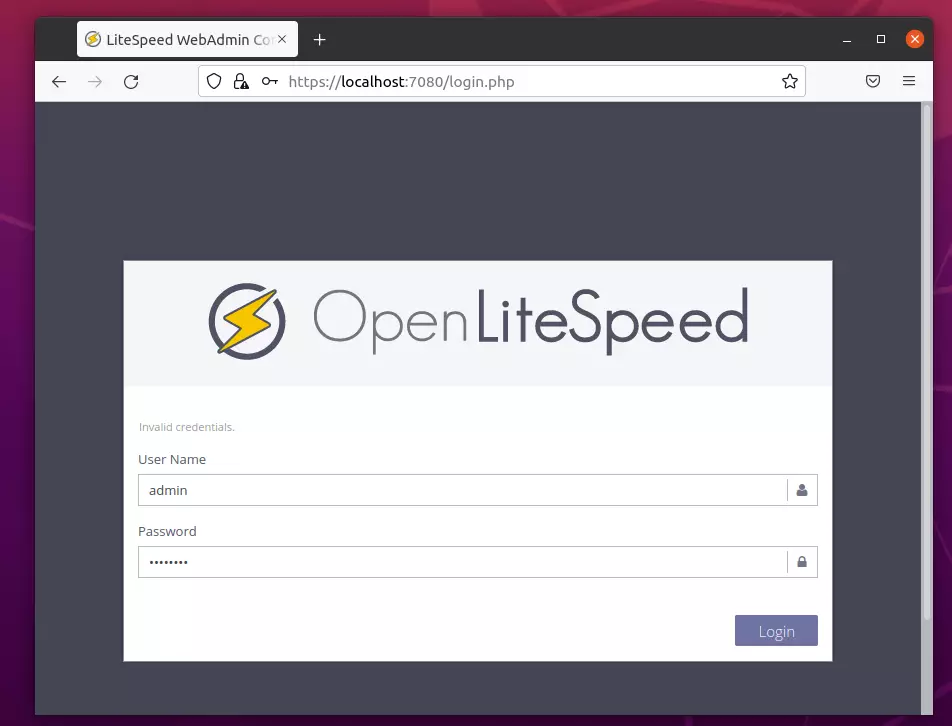This screenshot has width=952, height=726.
Task: Click the user icon in User Name field
Action: tap(802, 490)
